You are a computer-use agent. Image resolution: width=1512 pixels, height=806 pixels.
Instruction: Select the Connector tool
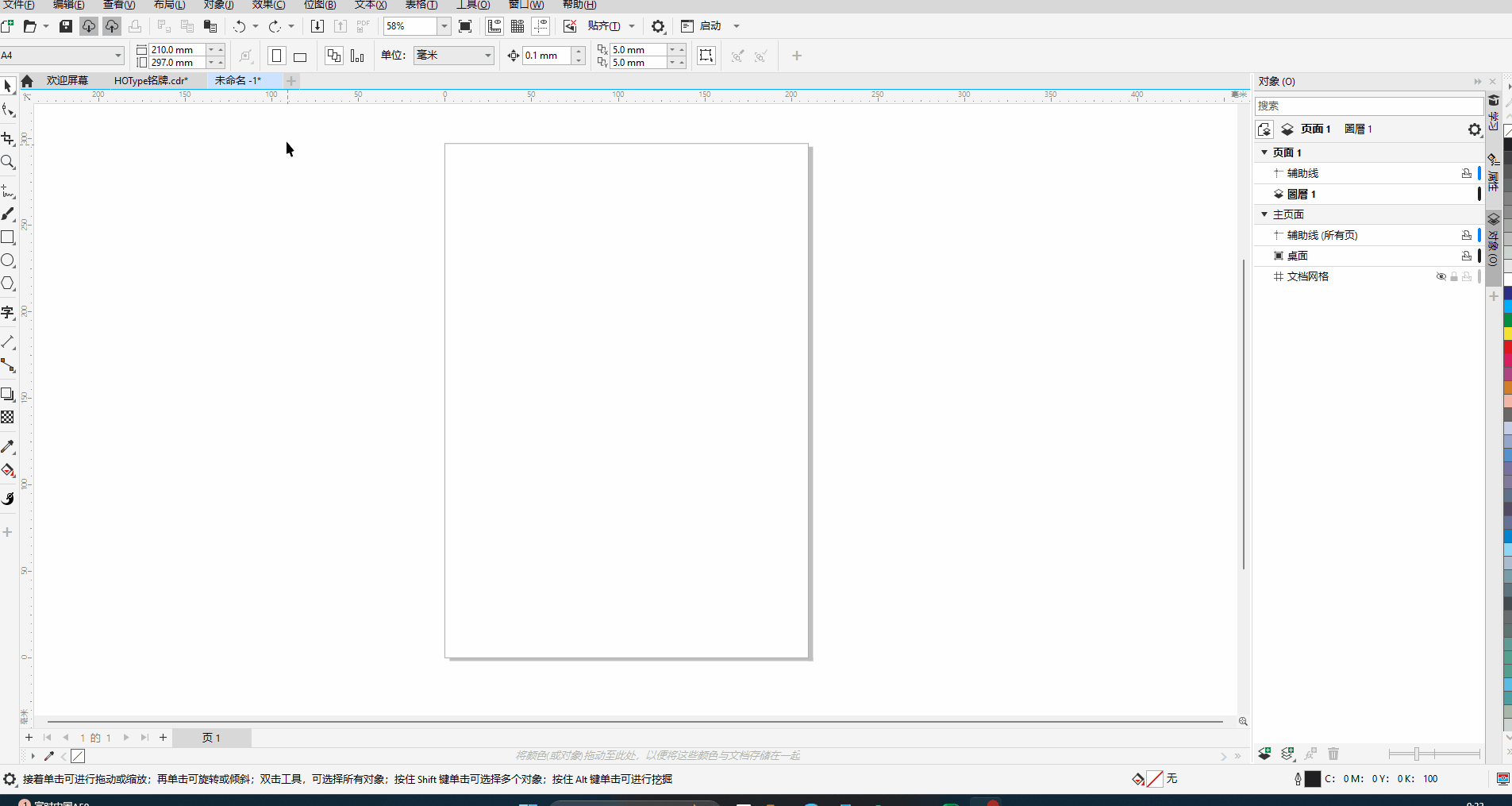(8, 365)
